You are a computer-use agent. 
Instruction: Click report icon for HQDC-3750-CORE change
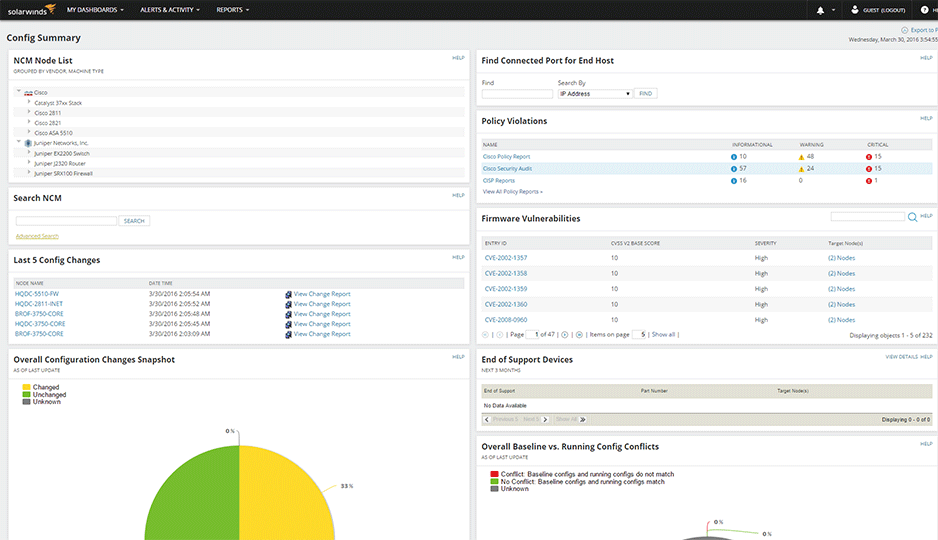288,324
